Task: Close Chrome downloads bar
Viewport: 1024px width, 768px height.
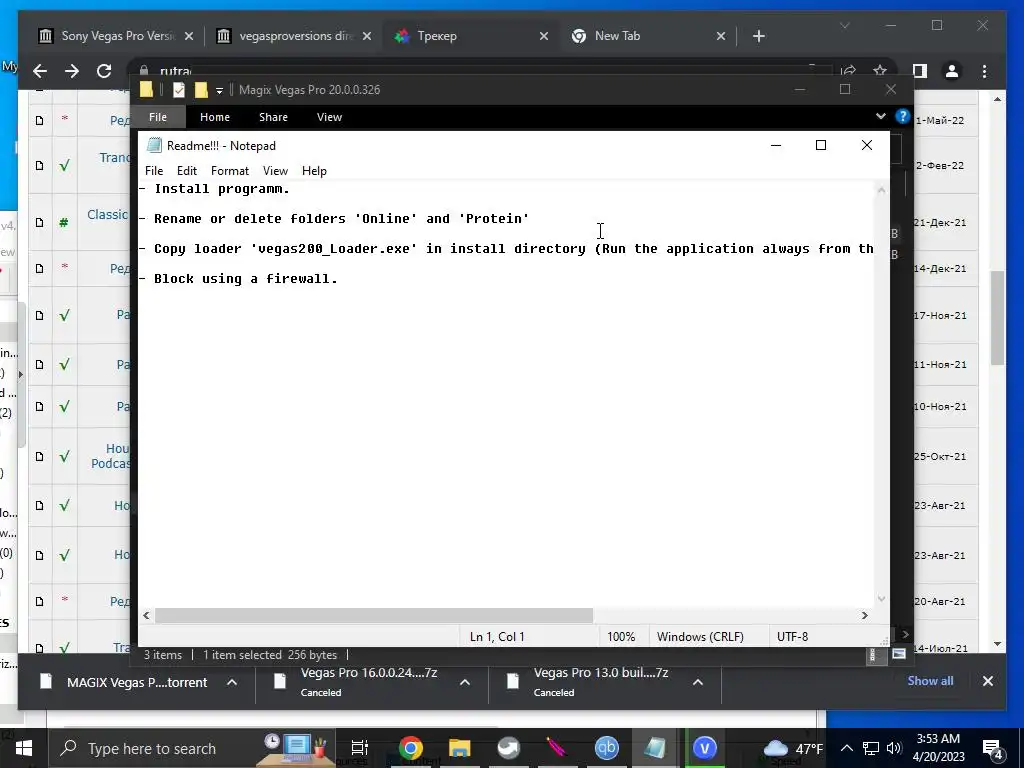Action: 987,681
